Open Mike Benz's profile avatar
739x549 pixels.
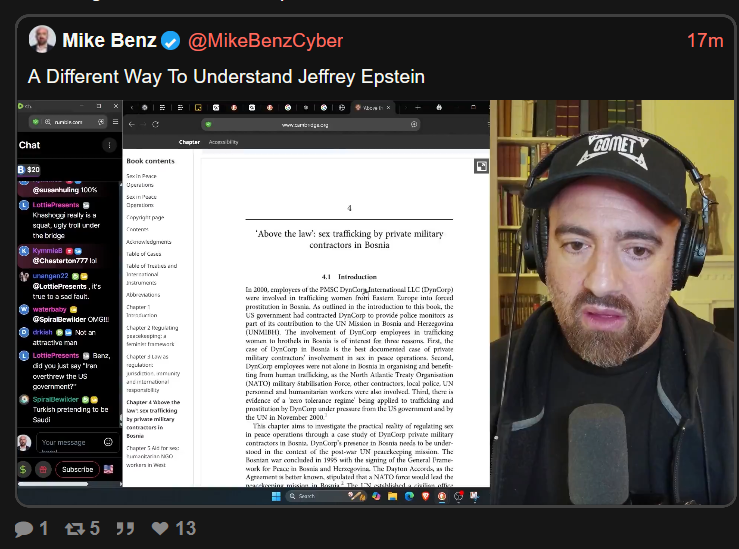click(x=42, y=40)
